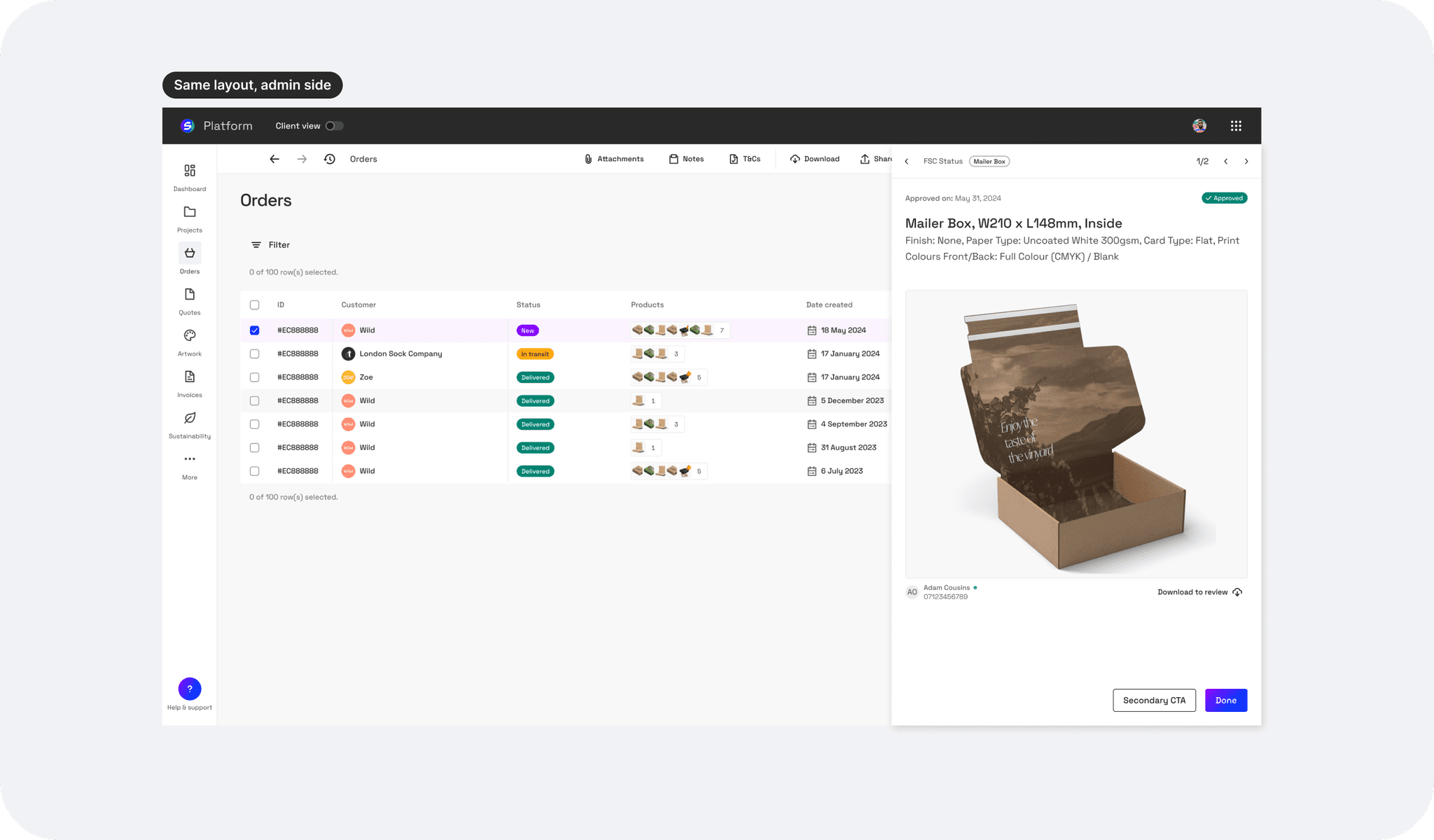Image resolution: width=1434 pixels, height=840 pixels.
Task: Open the Attachments toolbar item
Action: click(x=613, y=160)
